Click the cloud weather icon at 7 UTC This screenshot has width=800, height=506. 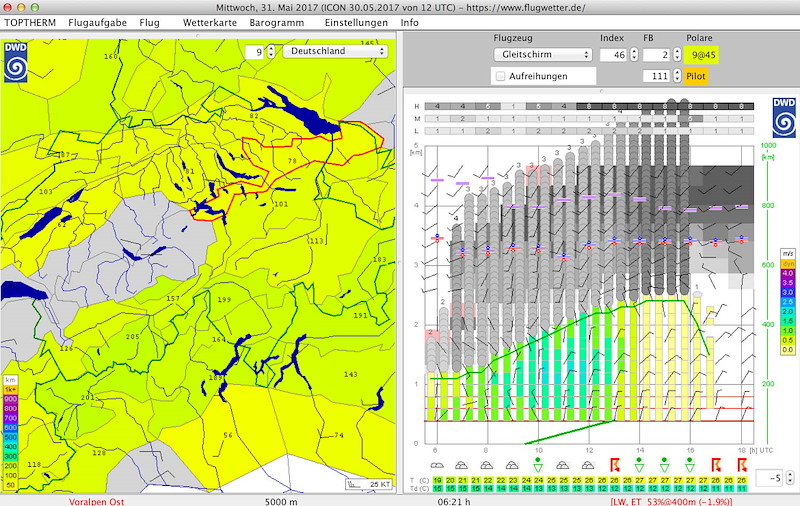tap(461, 465)
